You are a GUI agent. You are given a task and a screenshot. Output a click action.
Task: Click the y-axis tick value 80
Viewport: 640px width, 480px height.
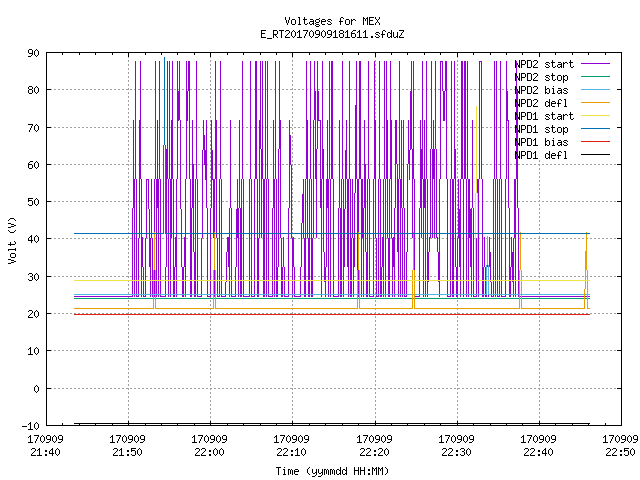pyautogui.click(x=33, y=90)
